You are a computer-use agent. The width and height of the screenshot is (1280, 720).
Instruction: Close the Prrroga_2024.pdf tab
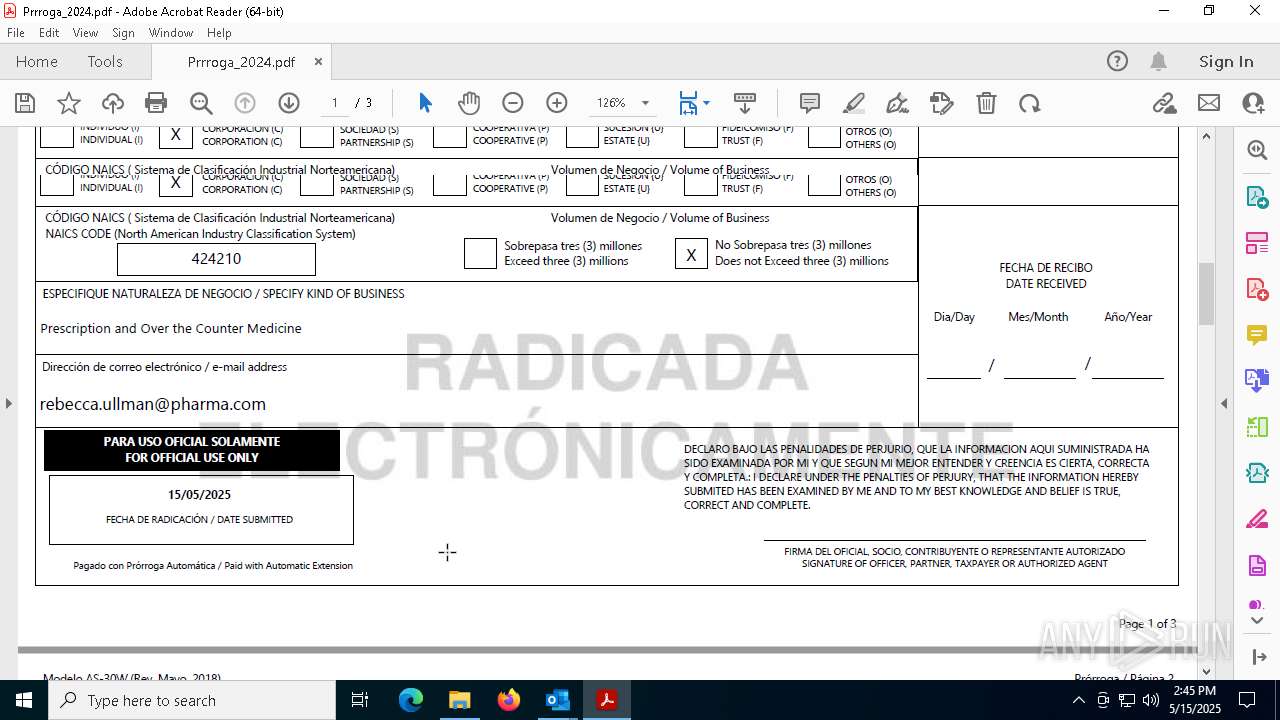click(318, 62)
